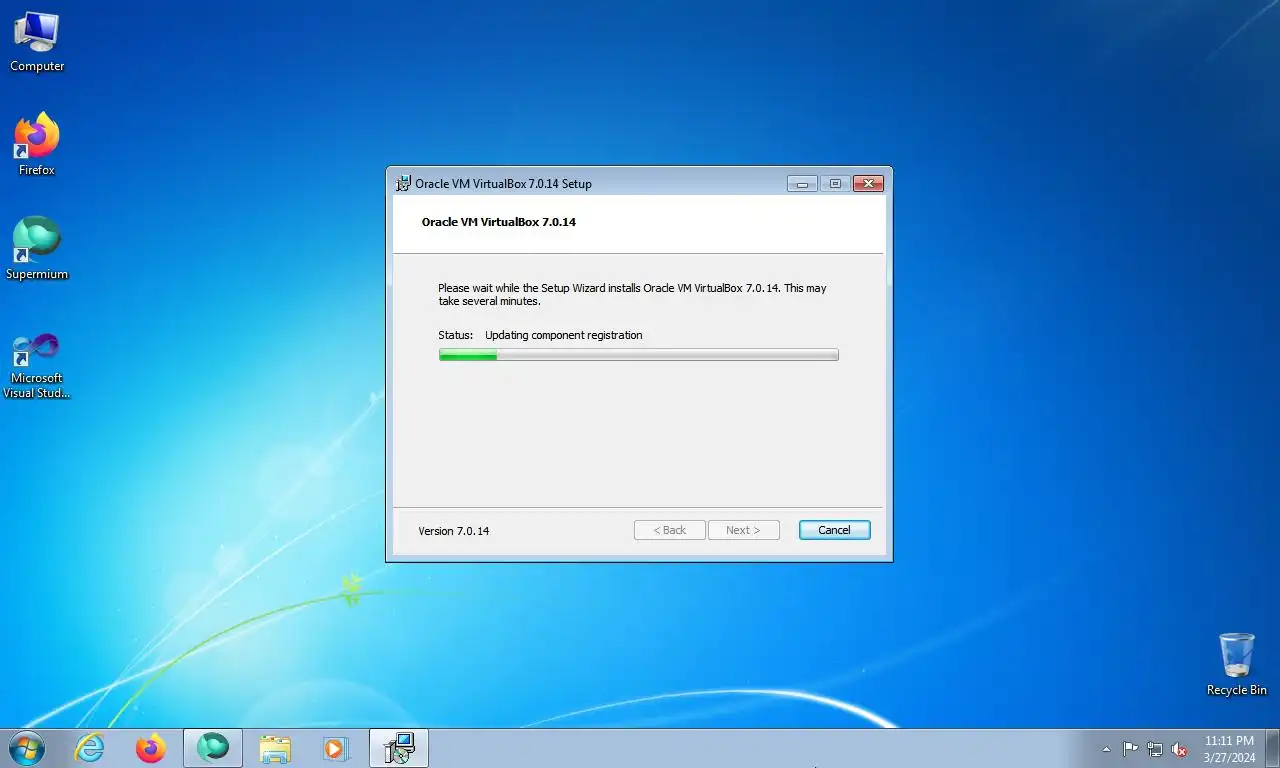
Task: Click the disabled Next > button
Action: pos(743,530)
